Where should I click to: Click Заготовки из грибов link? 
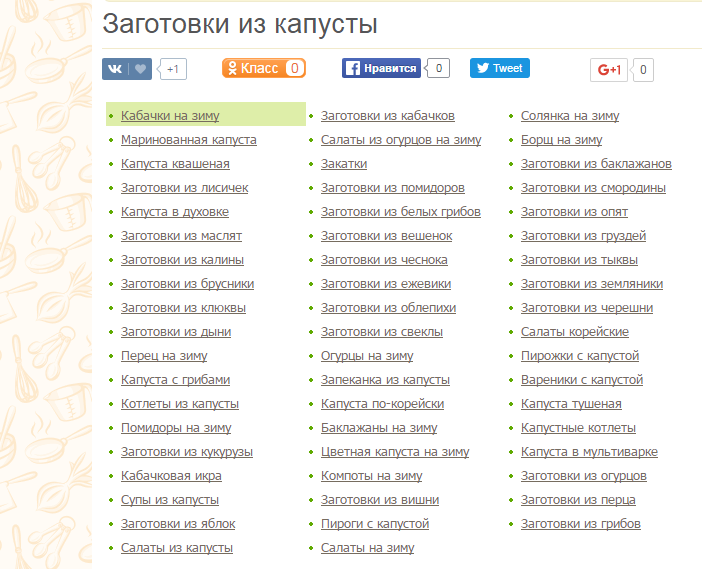(x=580, y=524)
